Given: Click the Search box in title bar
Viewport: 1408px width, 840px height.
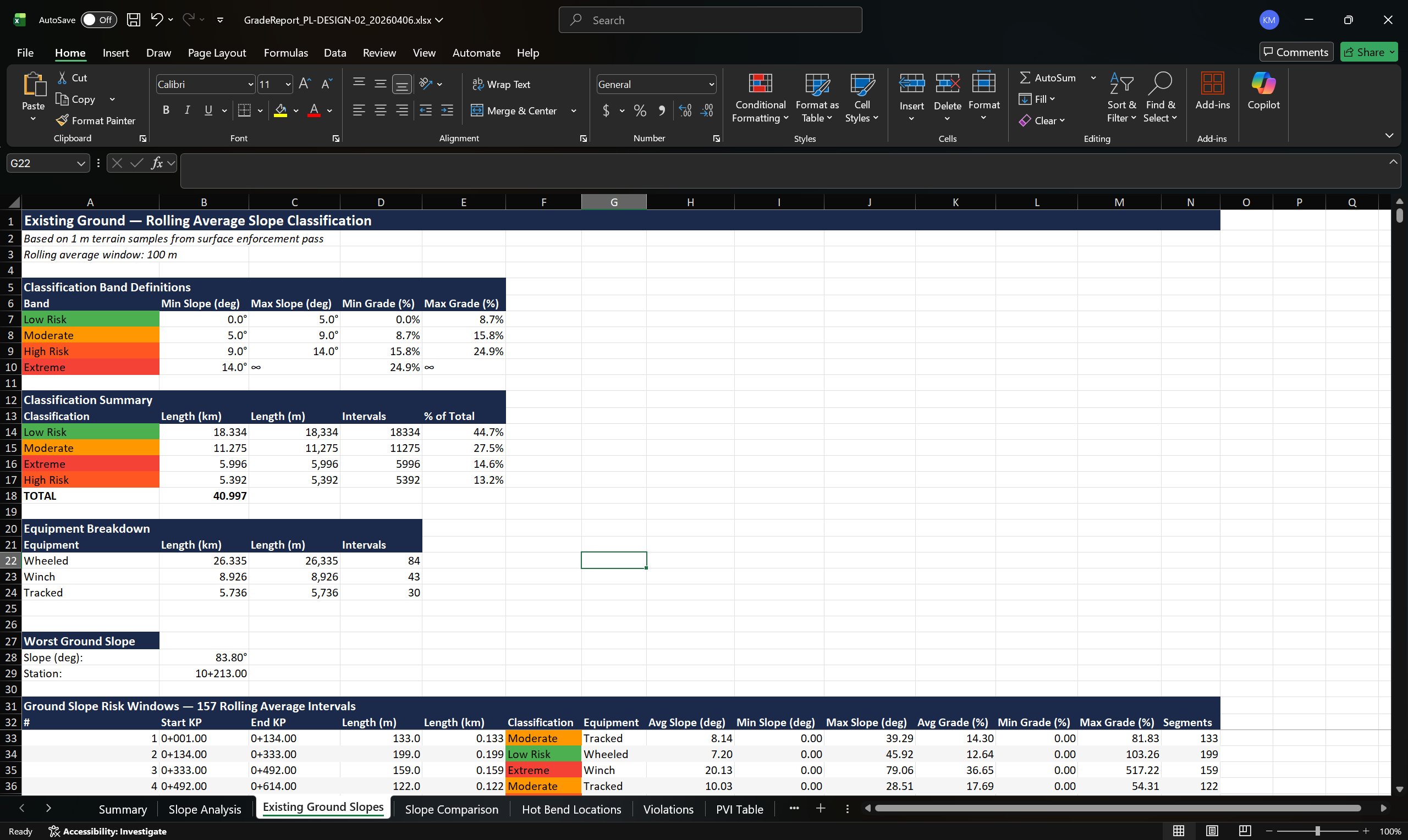Looking at the screenshot, I should point(710,20).
